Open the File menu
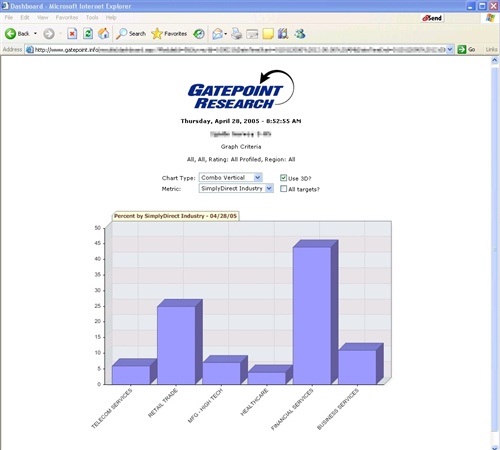 9,17
